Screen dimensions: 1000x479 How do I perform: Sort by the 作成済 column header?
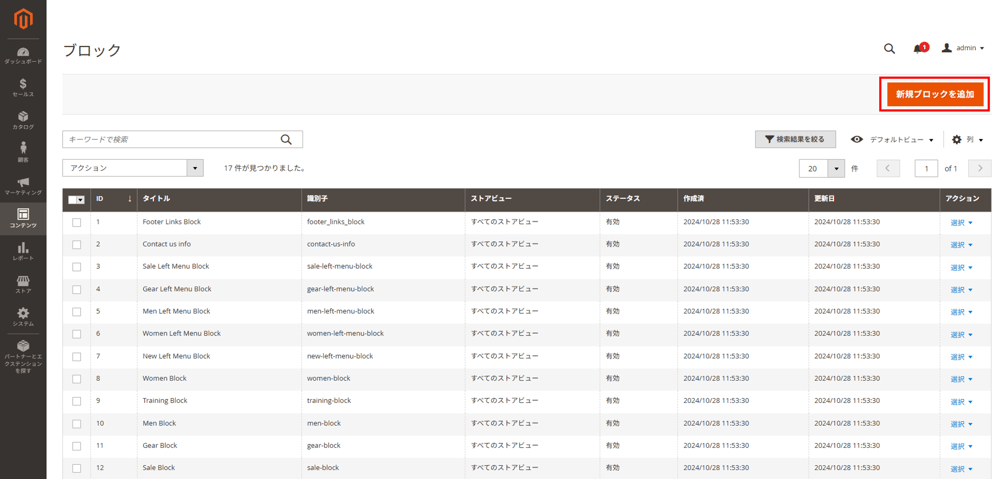click(x=742, y=199)
